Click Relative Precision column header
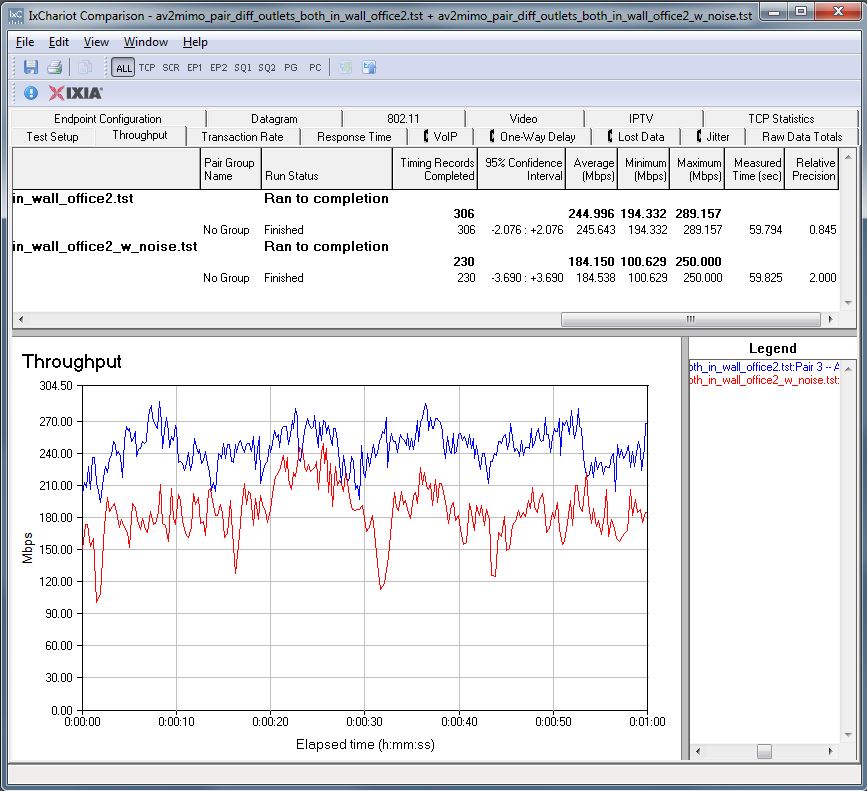 [812, 169]
